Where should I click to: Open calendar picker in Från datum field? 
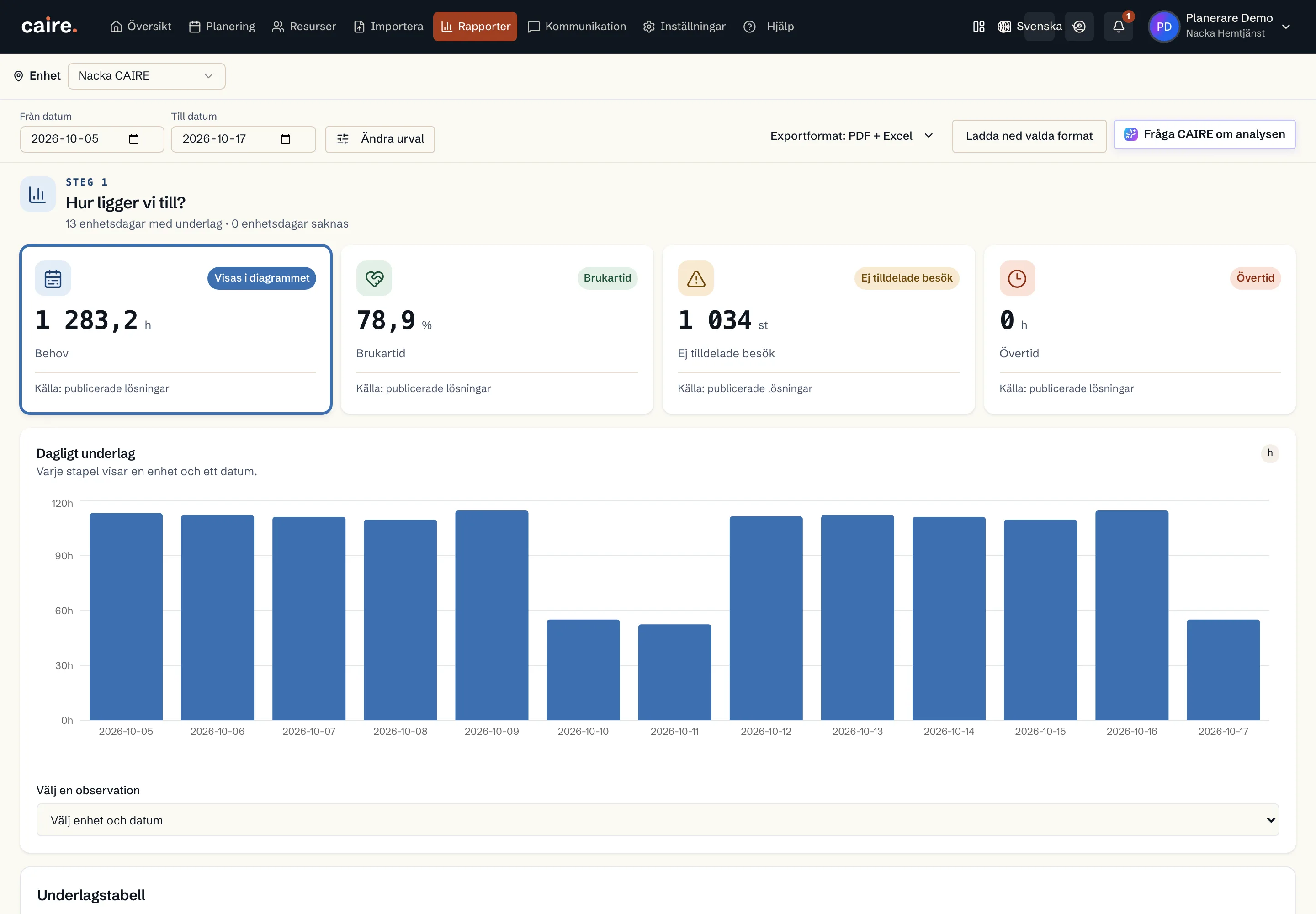tap(134, 139)
